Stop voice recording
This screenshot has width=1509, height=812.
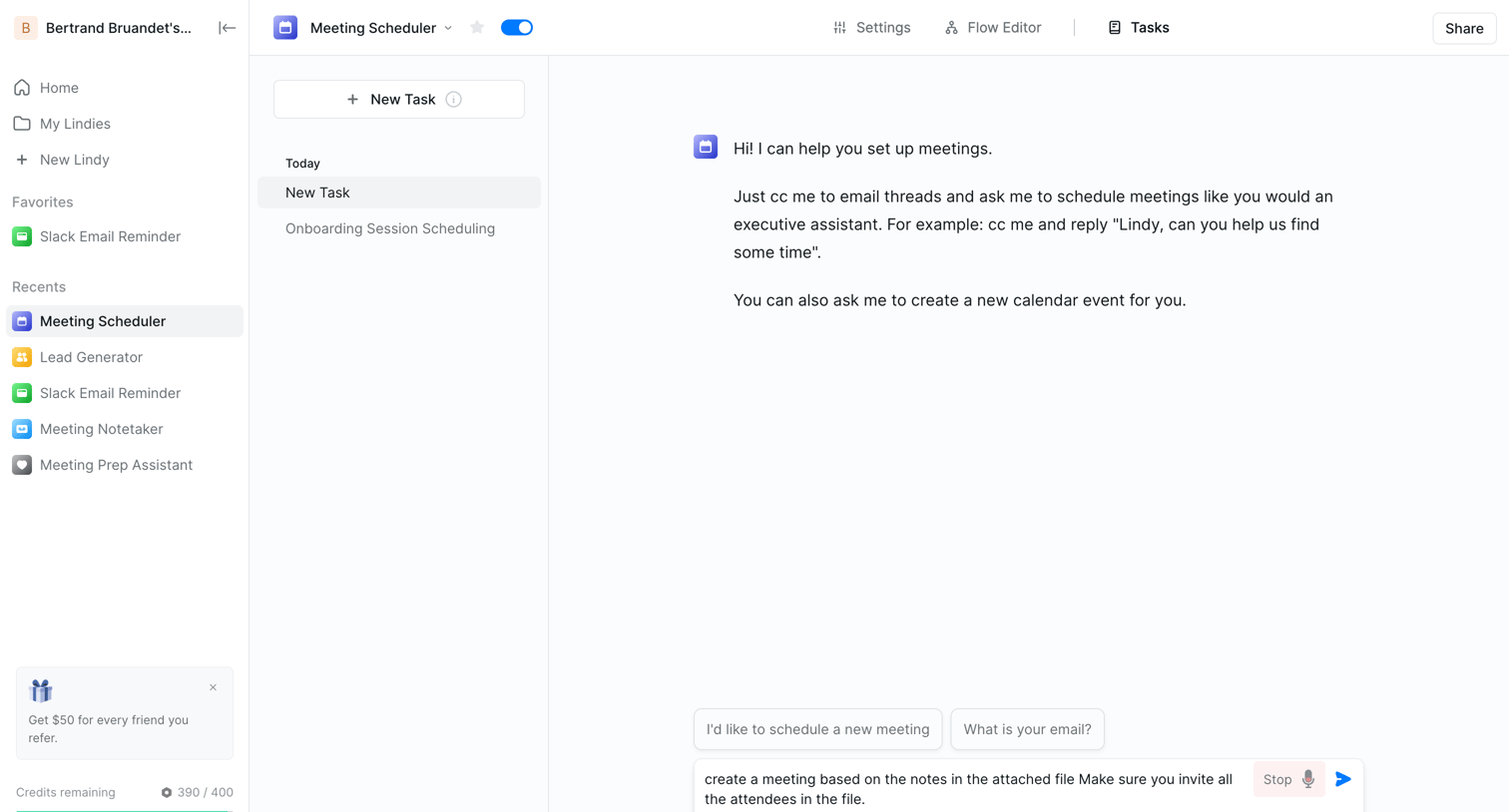click(x=1288, y=779)
